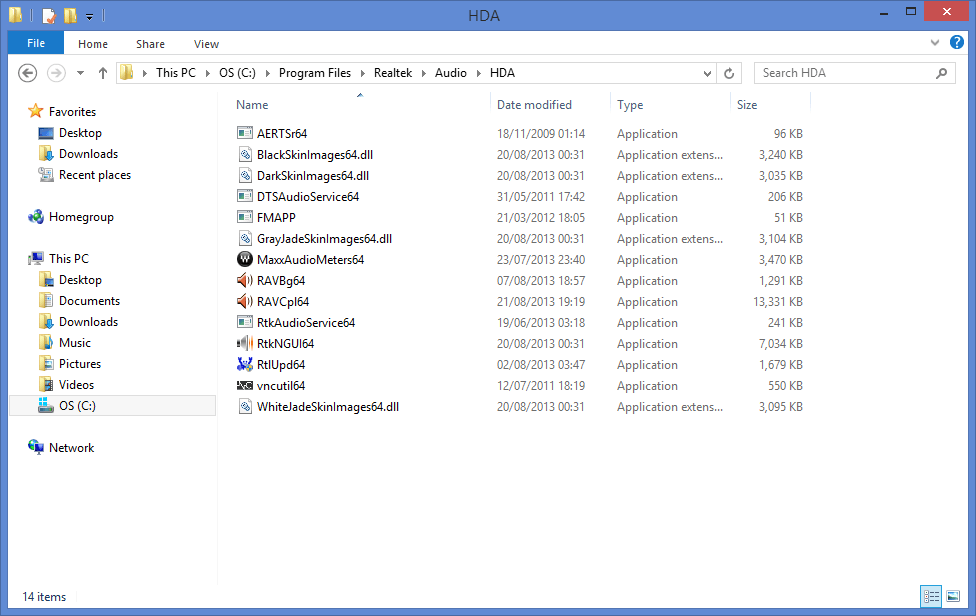The height and width of the screenshot is (616, 976).
Task: Click the '13,331 KB' size value
Action: pos(777,302)
